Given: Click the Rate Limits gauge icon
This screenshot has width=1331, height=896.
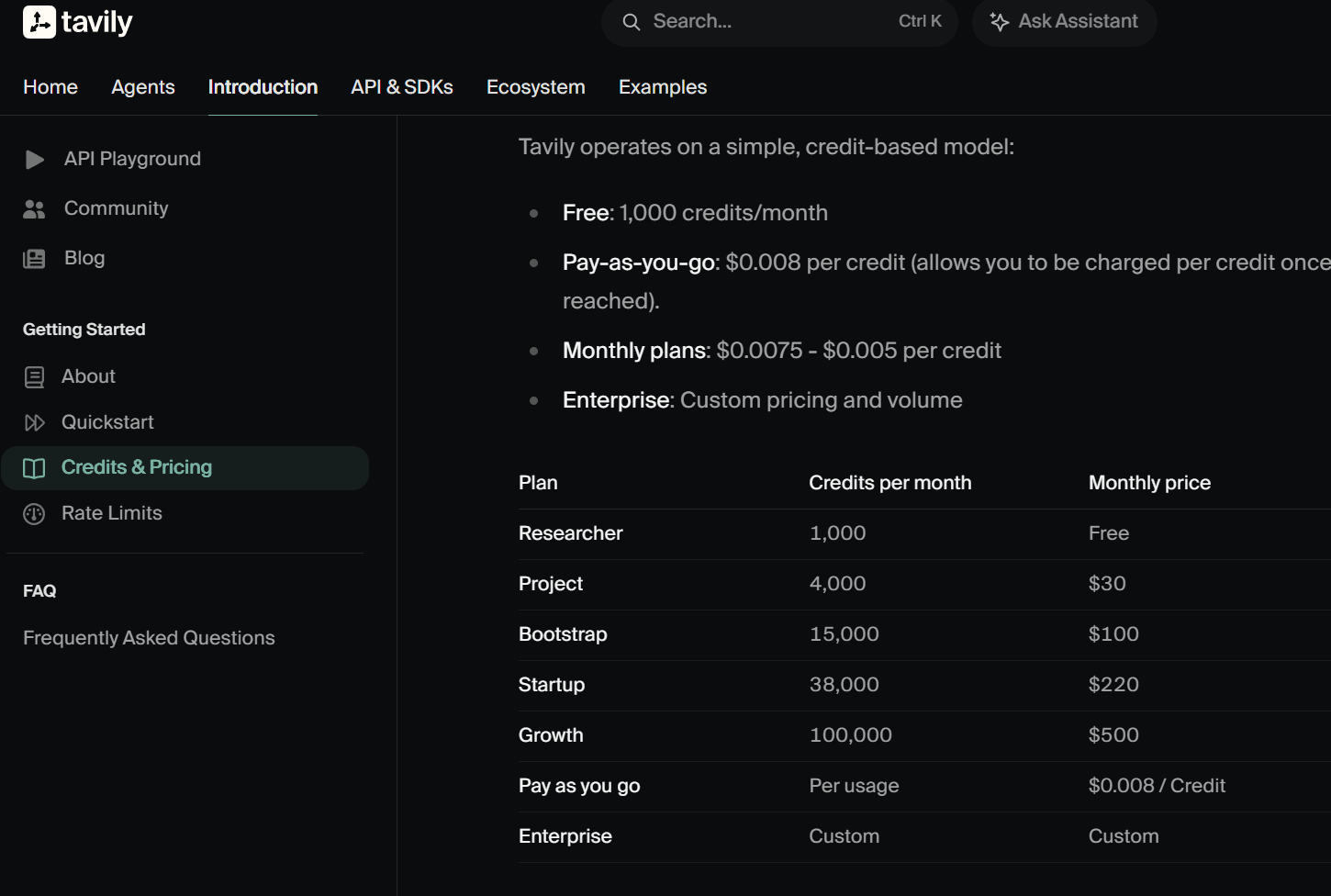Looking at the screenshot, I should (34, 514).
